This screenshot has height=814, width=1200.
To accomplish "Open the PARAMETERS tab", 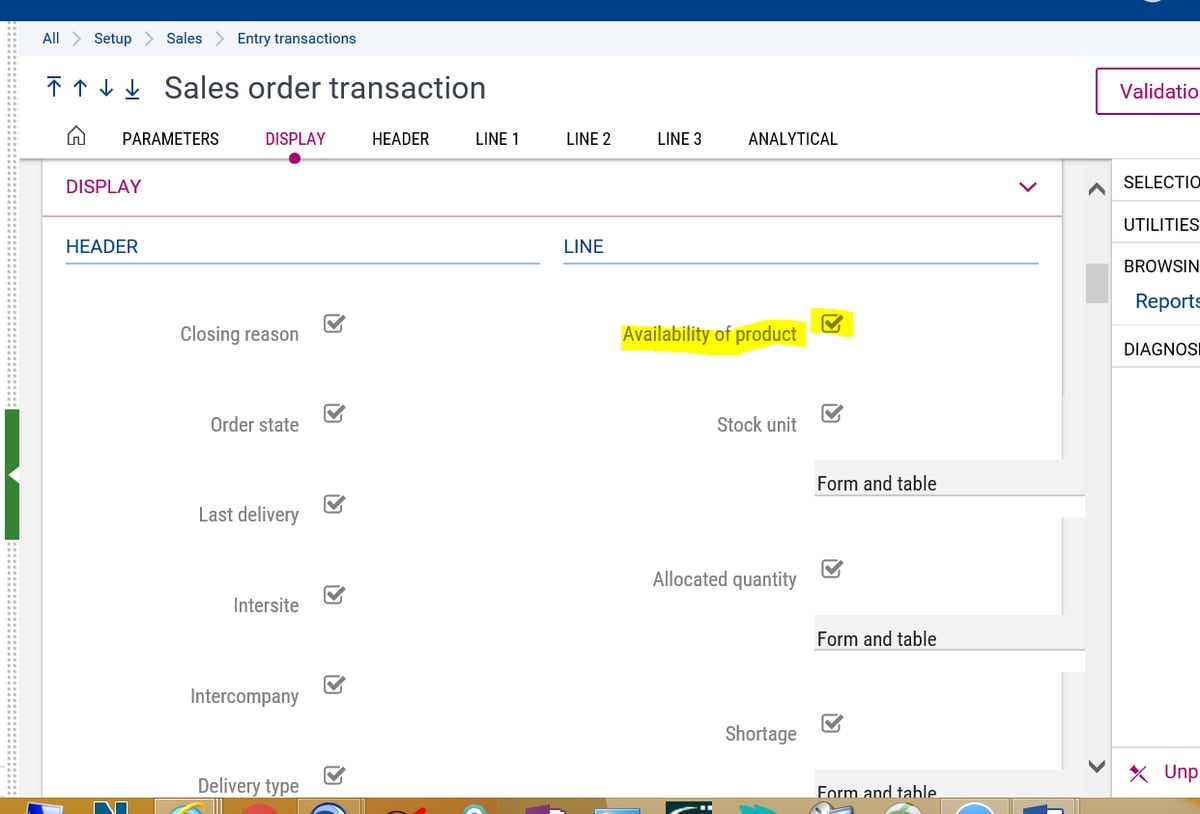I will tap(170, 139).
